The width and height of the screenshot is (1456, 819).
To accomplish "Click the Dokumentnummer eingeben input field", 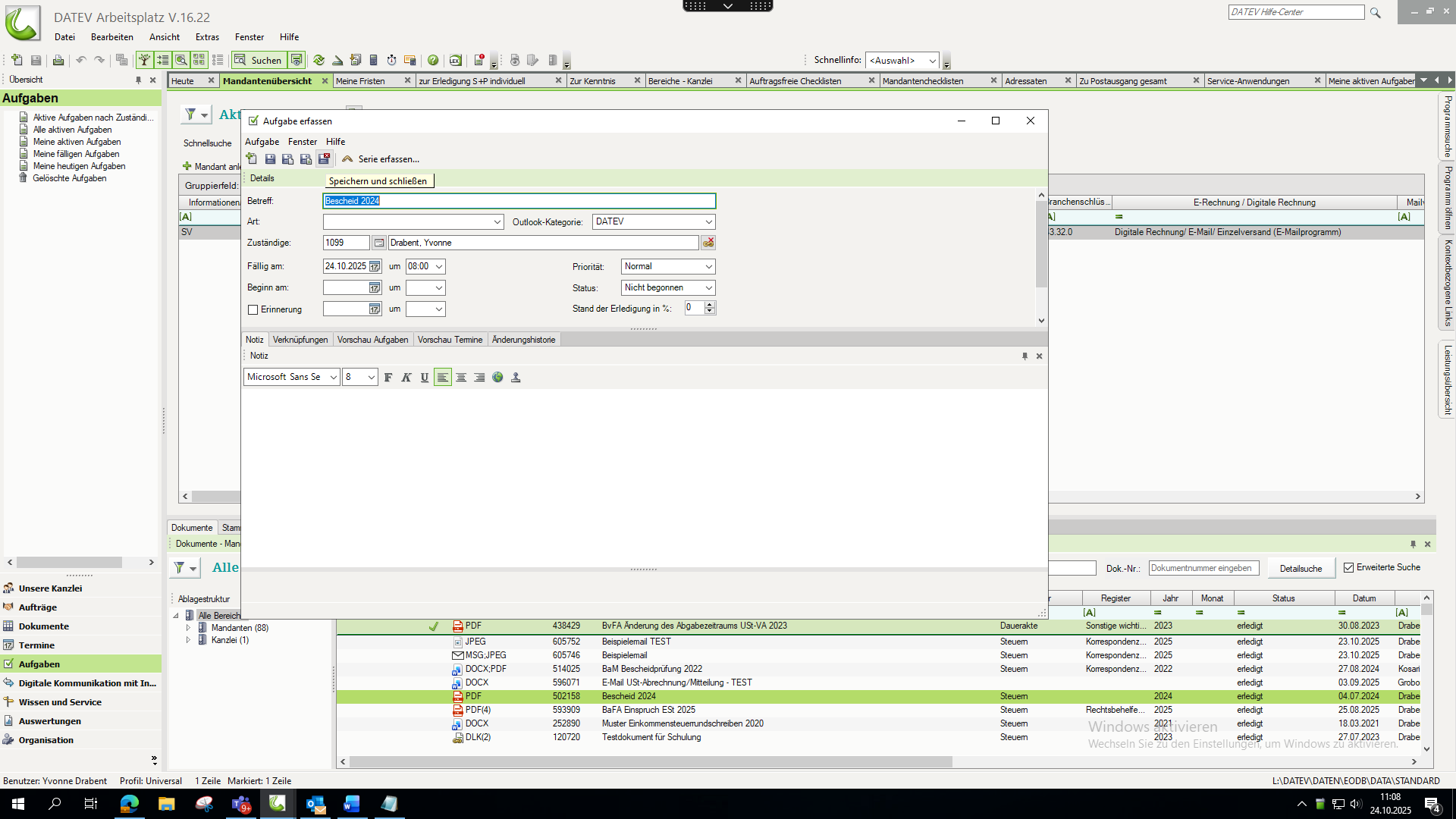I will 1203,568.
